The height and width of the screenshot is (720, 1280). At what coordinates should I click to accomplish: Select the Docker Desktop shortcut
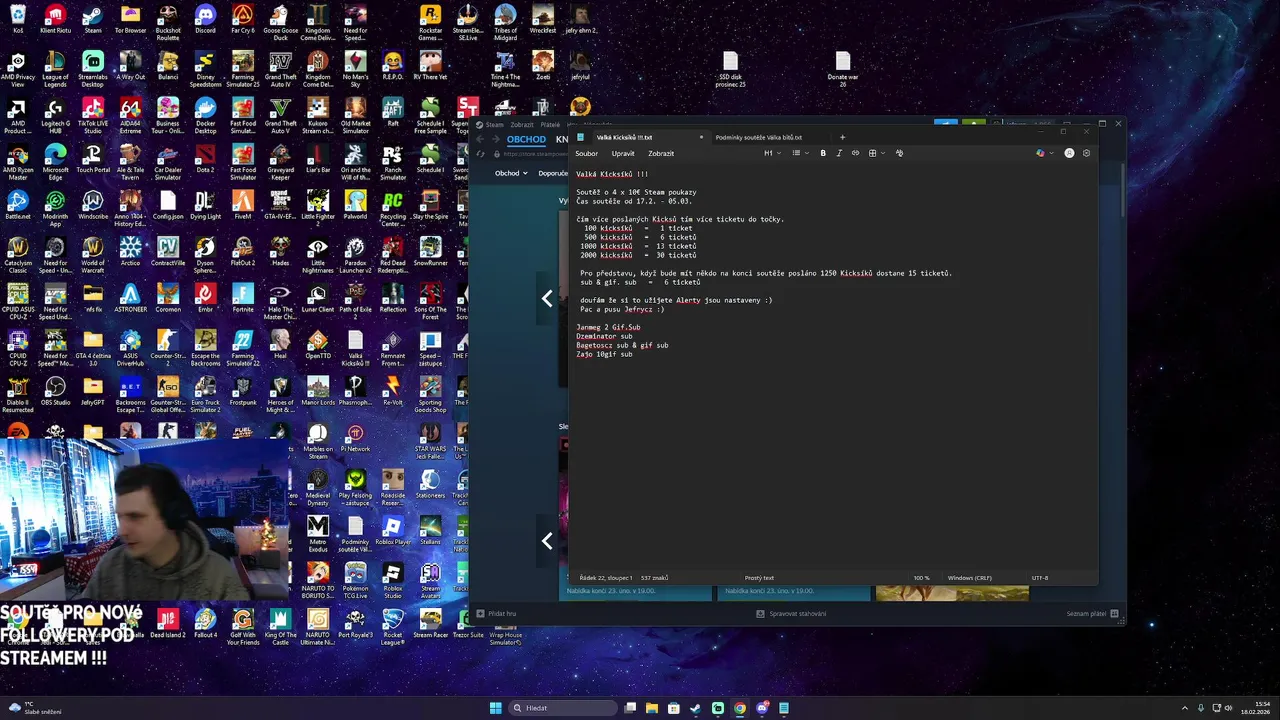[x=205, y=117]
